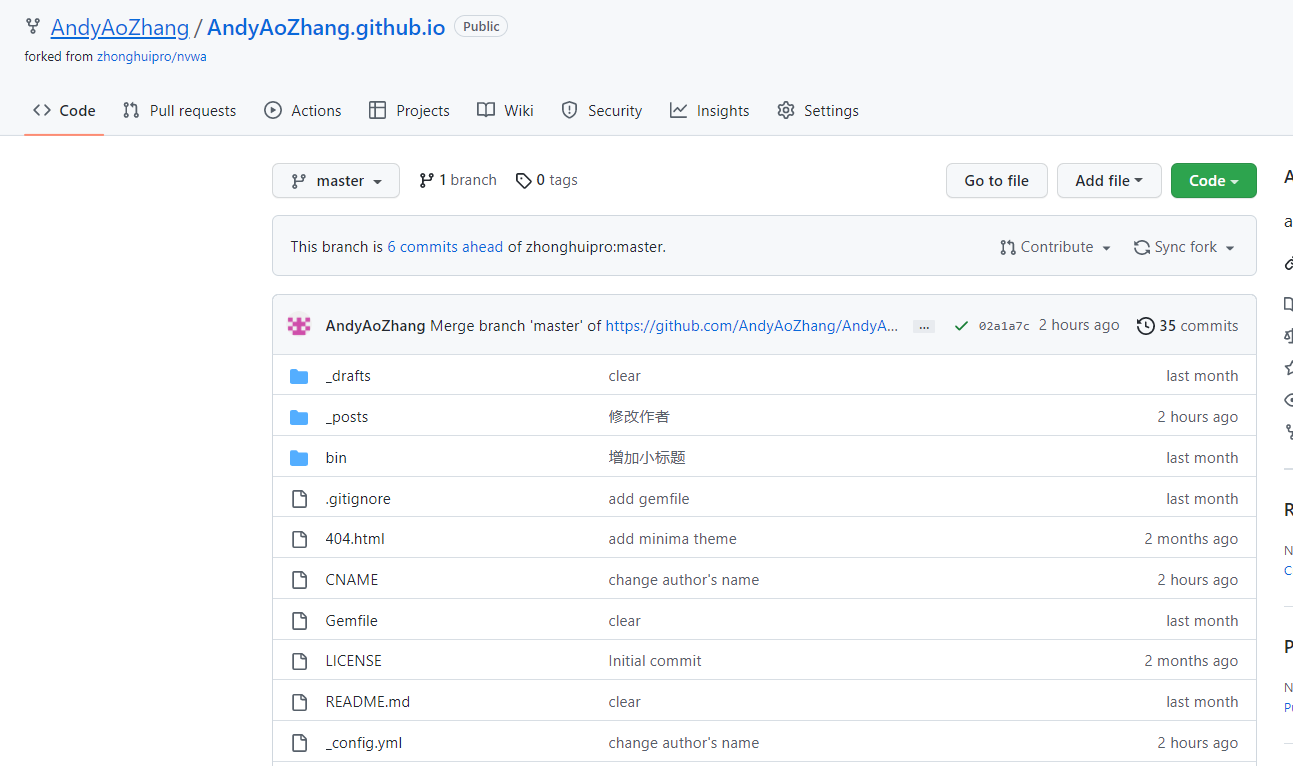Open the Gemfile file
The image size is (1293, 766).
click(x=352, y=621)
